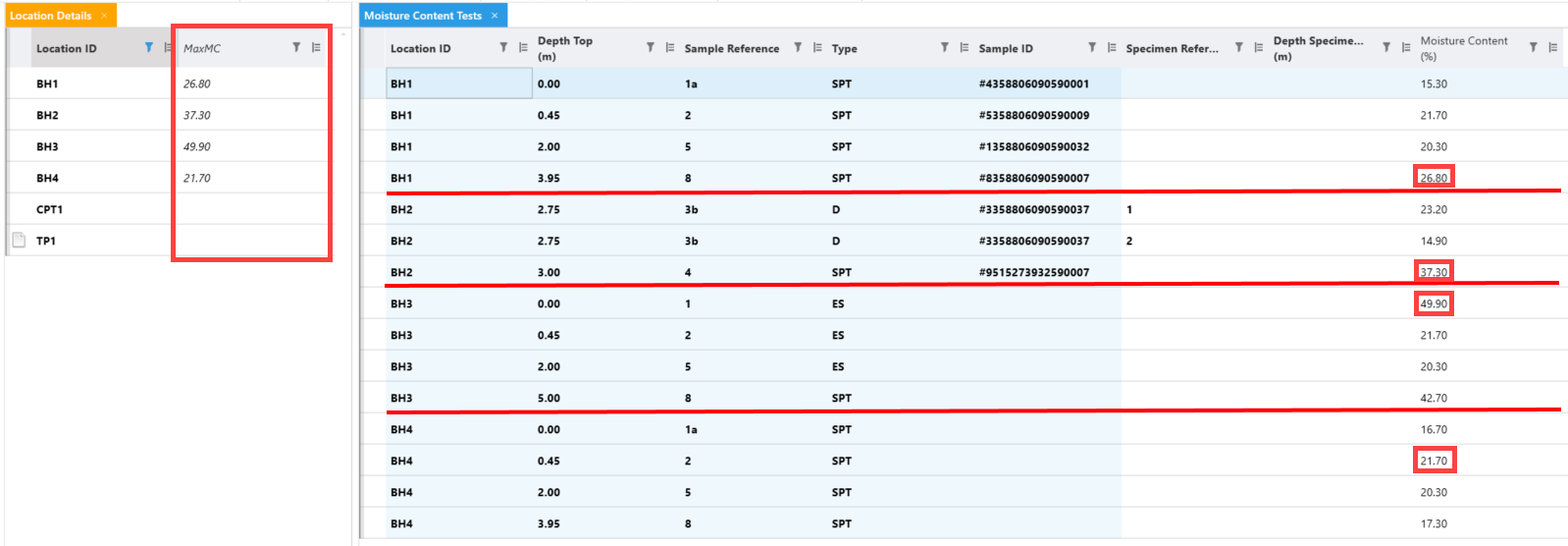Open the filter icon for MaxMC column
Screen dimensions: 1568x546
click(x=296, y=47)
